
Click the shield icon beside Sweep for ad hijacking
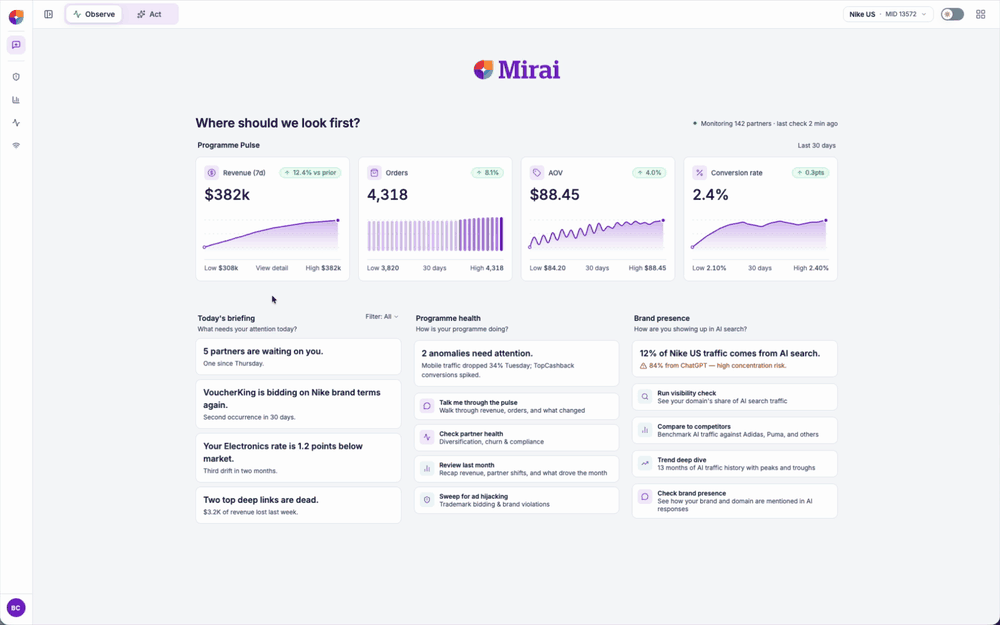tap(427, 500)
